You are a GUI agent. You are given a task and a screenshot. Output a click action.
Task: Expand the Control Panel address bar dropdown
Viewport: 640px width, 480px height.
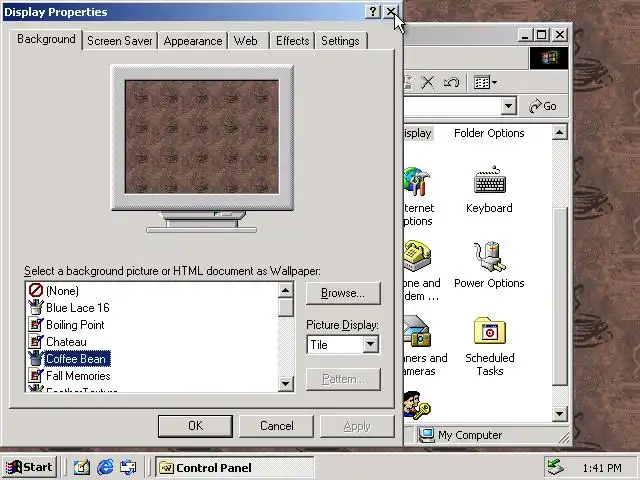click(x=509, y=106)
